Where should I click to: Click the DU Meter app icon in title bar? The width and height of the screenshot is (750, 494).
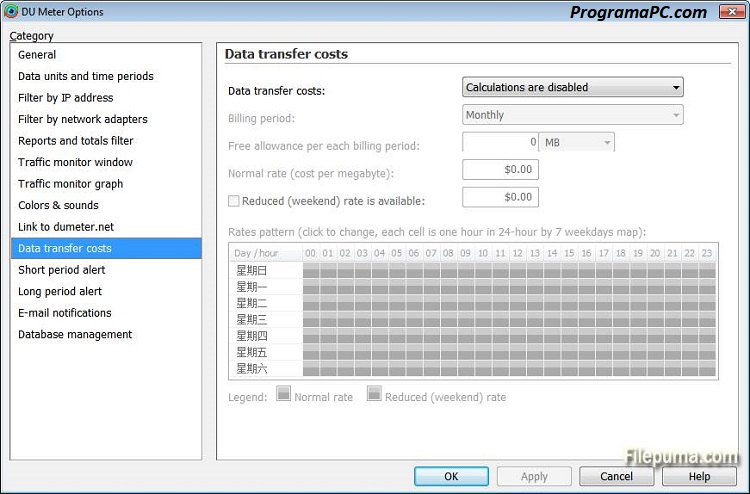click(11, 11)
